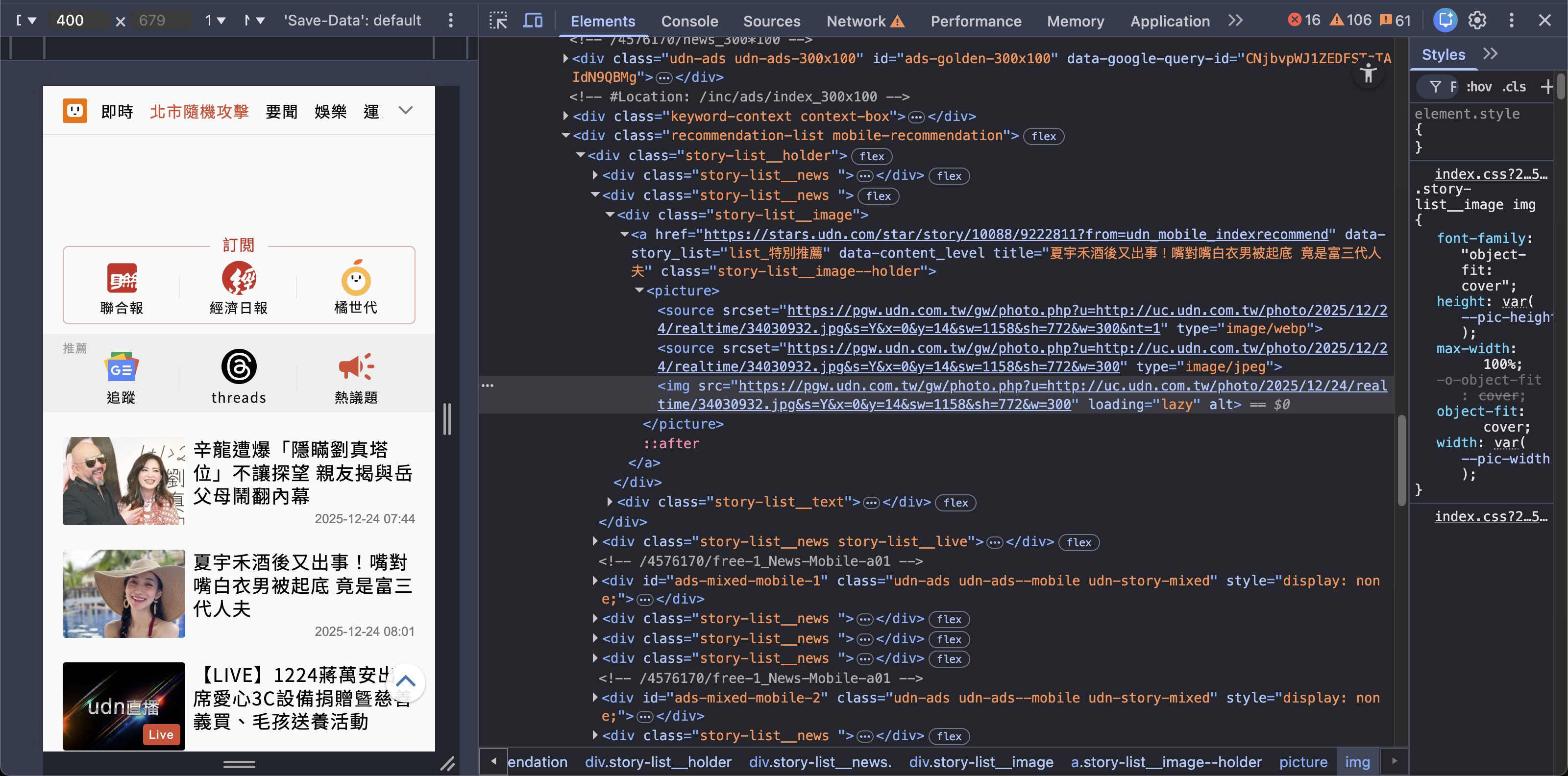The image size is (1568, 776).
Task: Click the flex badge on story-list__holder
Action: click(872, 156)
